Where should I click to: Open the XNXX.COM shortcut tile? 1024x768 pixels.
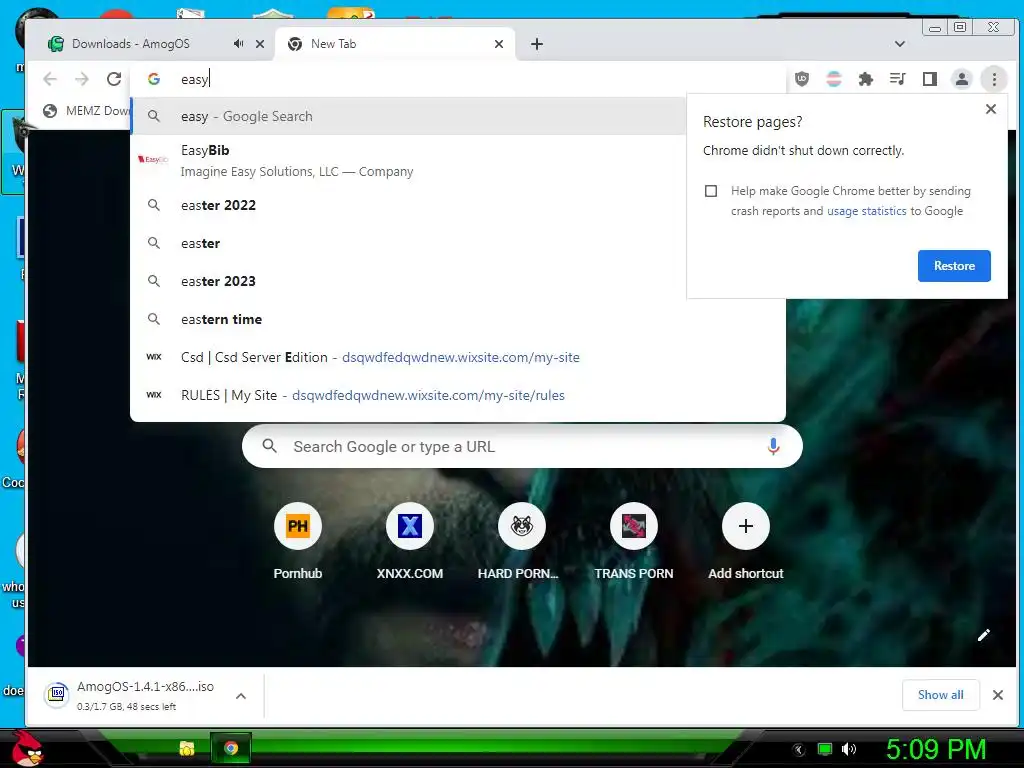pyautogui.click(x=409, y=541)
